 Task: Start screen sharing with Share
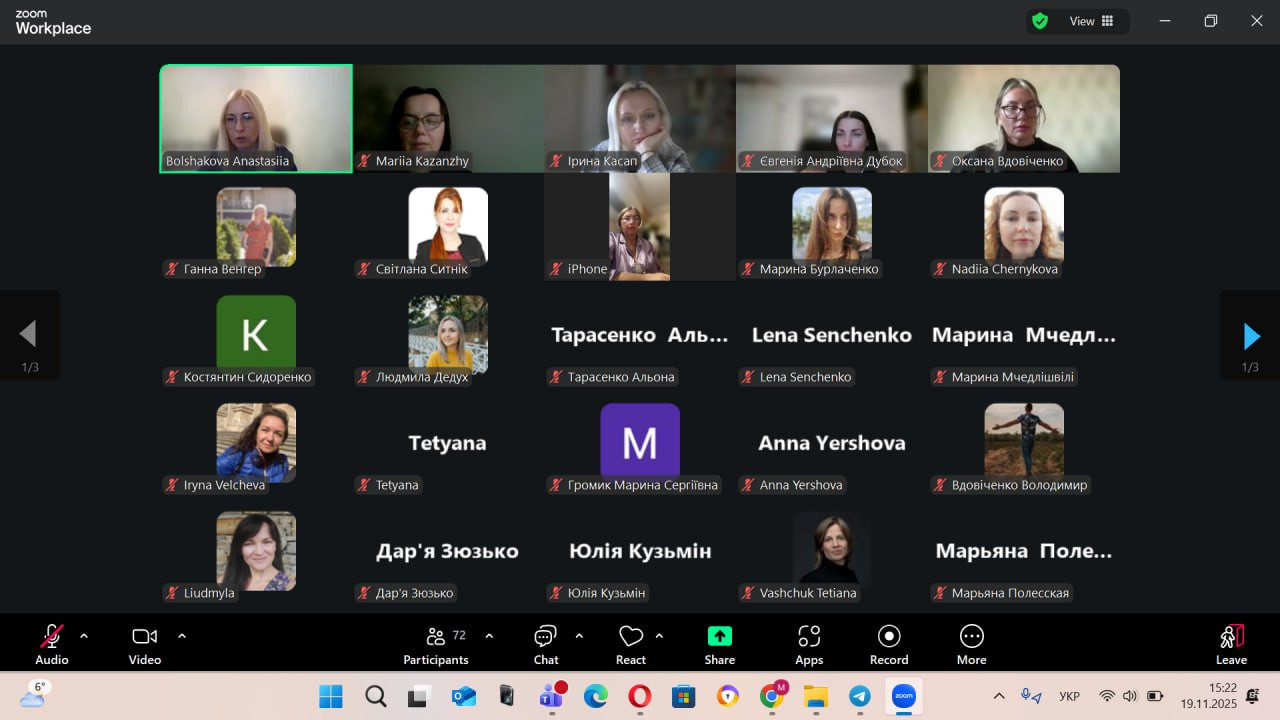(x=719, y=644)
